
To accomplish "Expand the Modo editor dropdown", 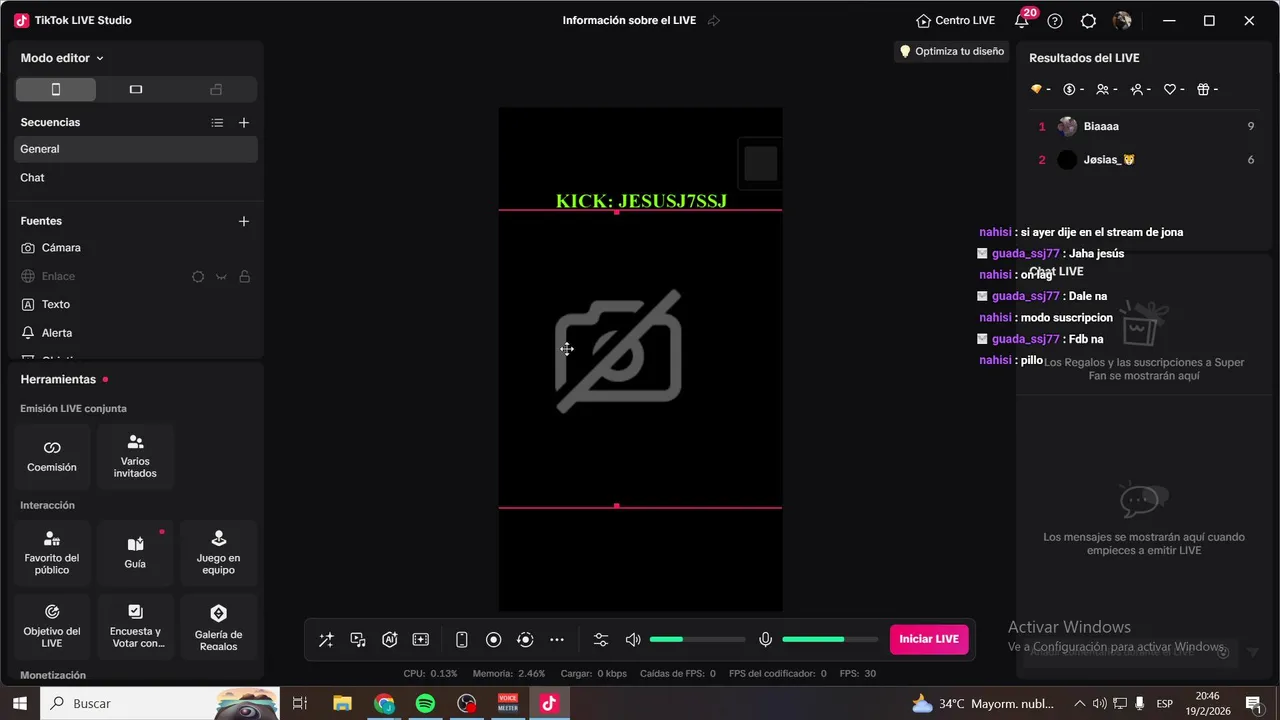I will tap(62, 58).
